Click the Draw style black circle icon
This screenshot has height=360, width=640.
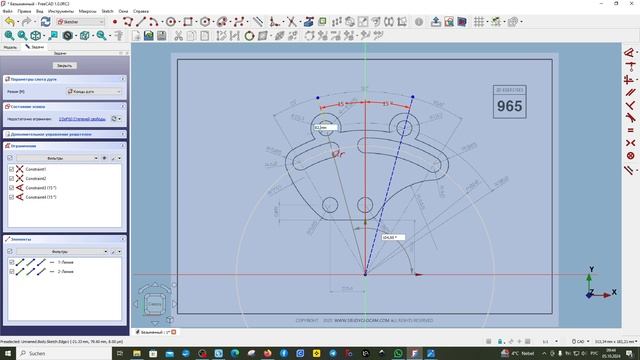67,36
